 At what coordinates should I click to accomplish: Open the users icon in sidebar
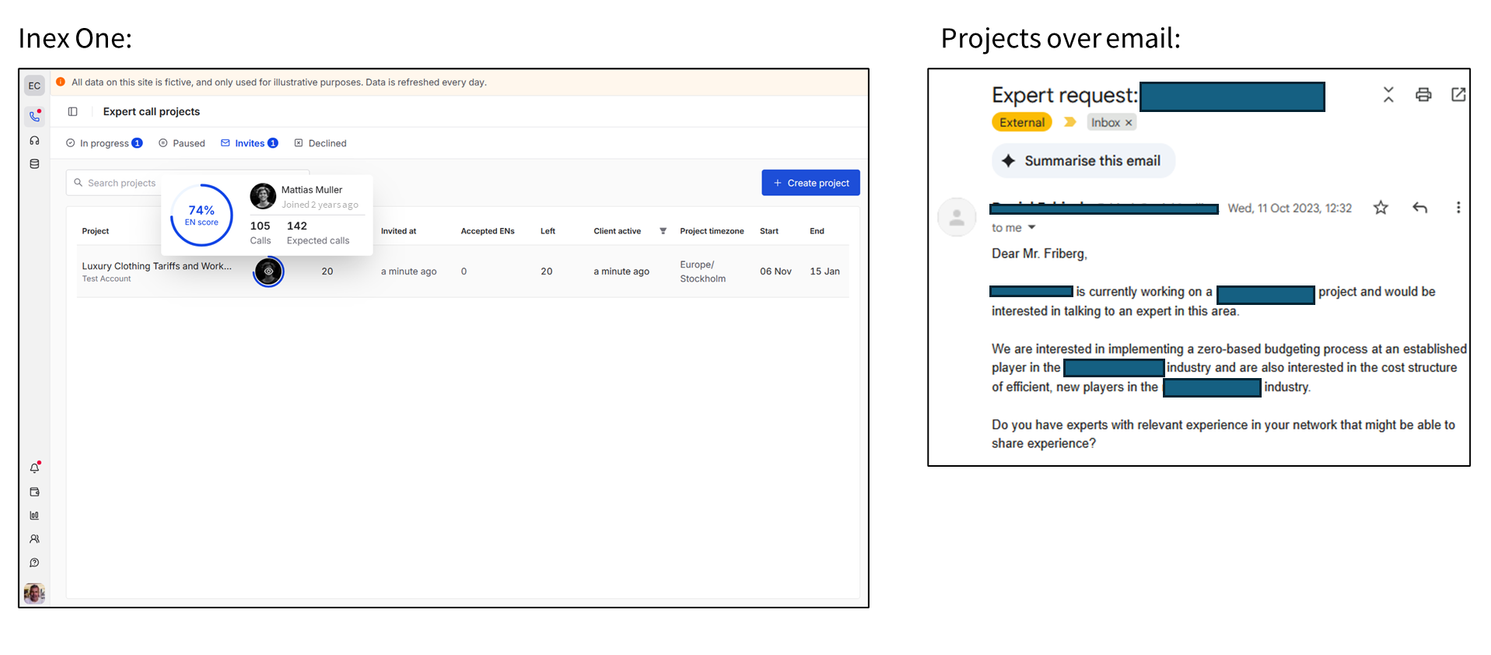click(x=34, y=539)
